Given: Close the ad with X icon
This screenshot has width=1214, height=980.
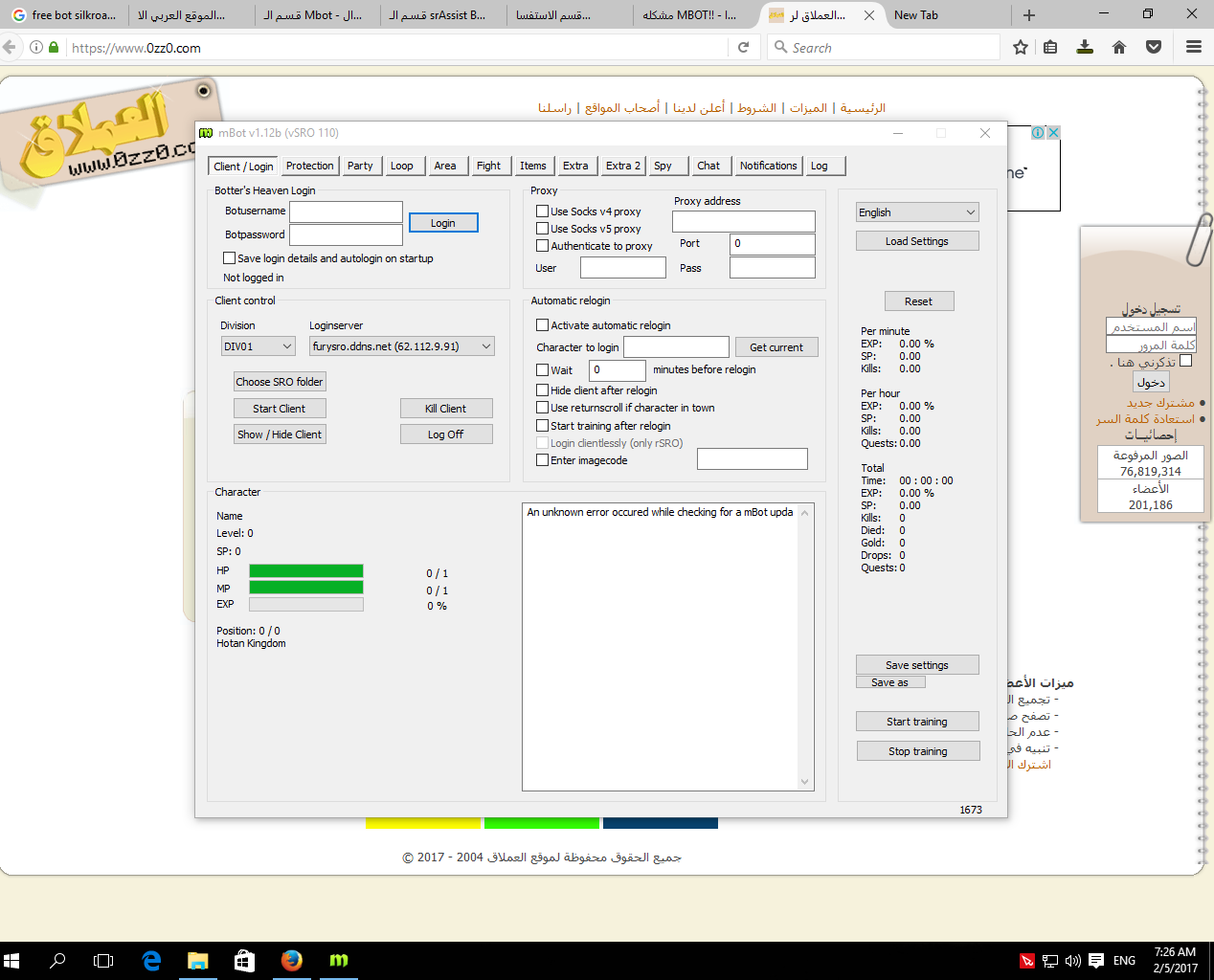Looking at the screenshot, I should (x=1053, y=133).
